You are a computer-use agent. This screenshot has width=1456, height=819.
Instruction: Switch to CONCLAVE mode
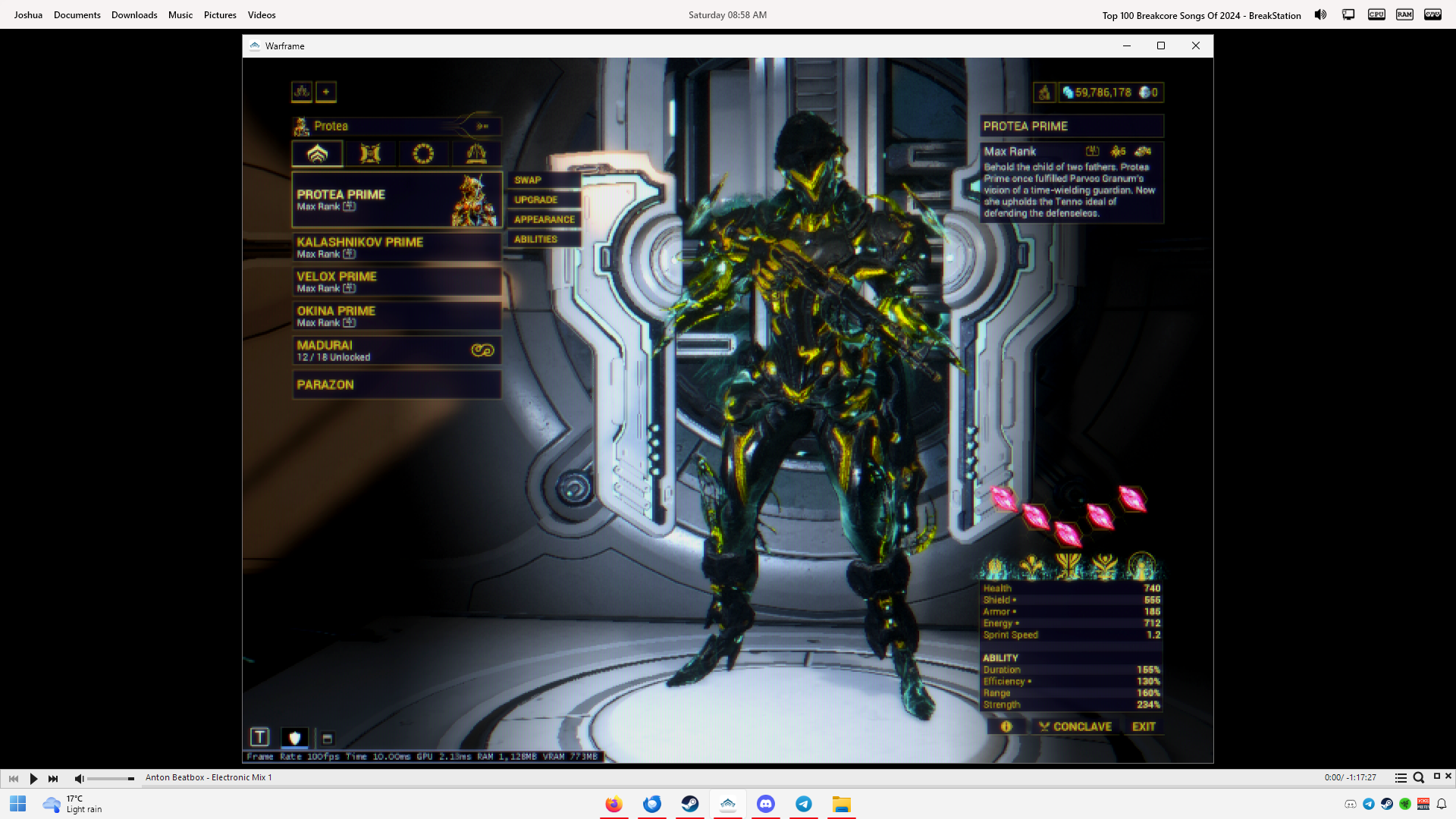pyautogui.click(x=1075, y=726)
